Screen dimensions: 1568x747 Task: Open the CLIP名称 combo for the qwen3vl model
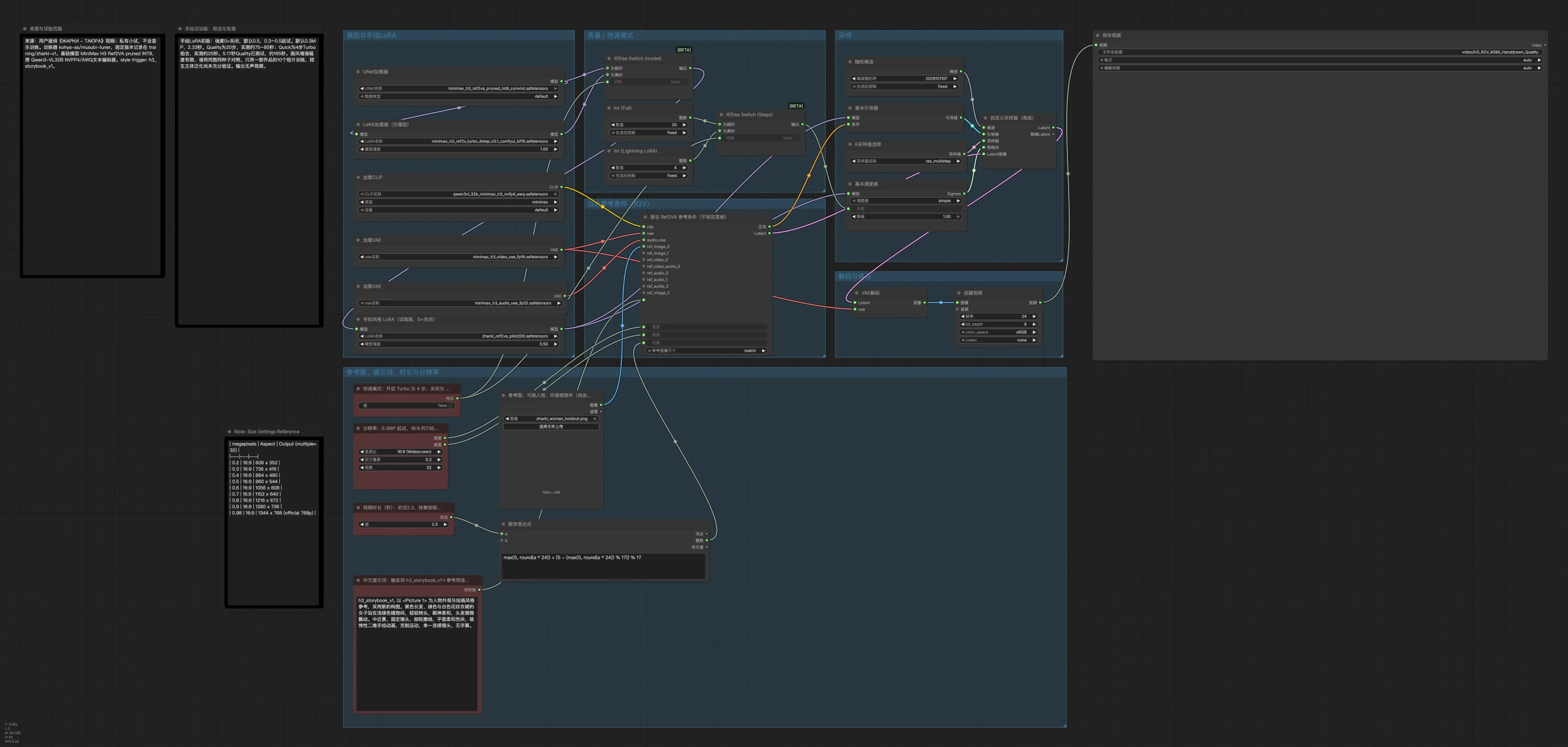coord(458,195)
